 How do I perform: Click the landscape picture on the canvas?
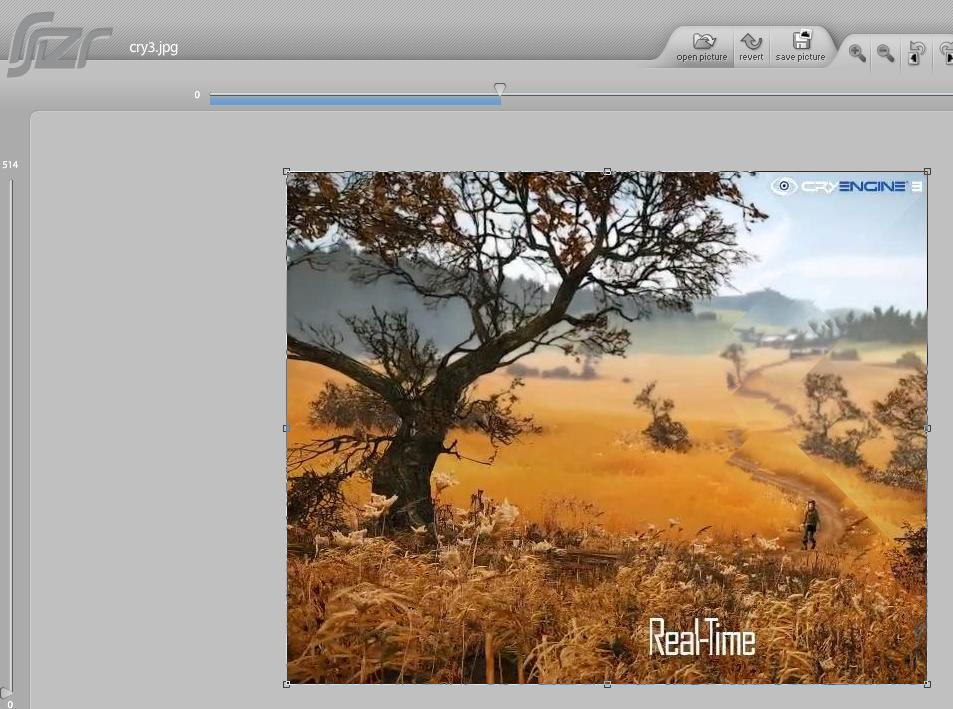point(607,428)
